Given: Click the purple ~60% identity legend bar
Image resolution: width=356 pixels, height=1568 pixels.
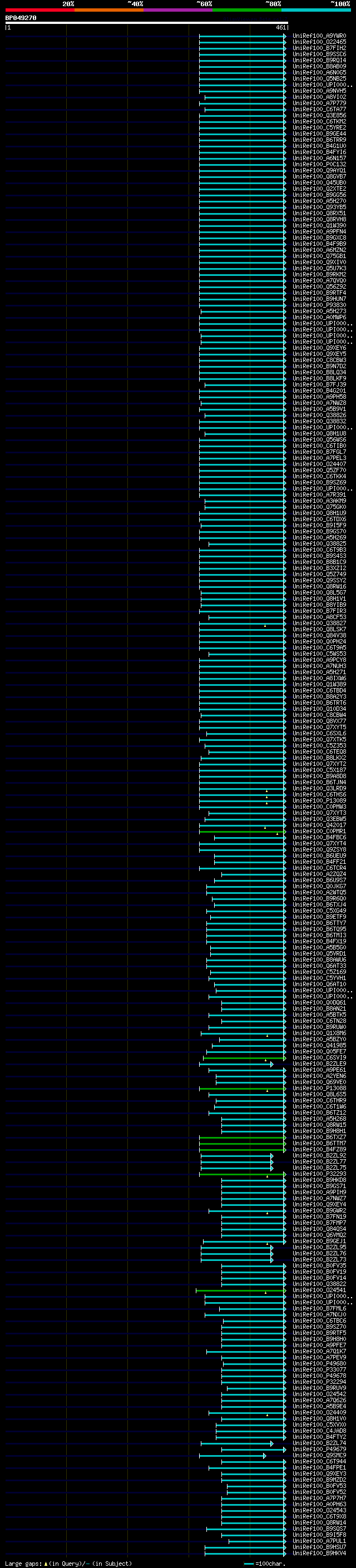Looking at the screenshot, I should pyautogui.click(x=177, y=10).
